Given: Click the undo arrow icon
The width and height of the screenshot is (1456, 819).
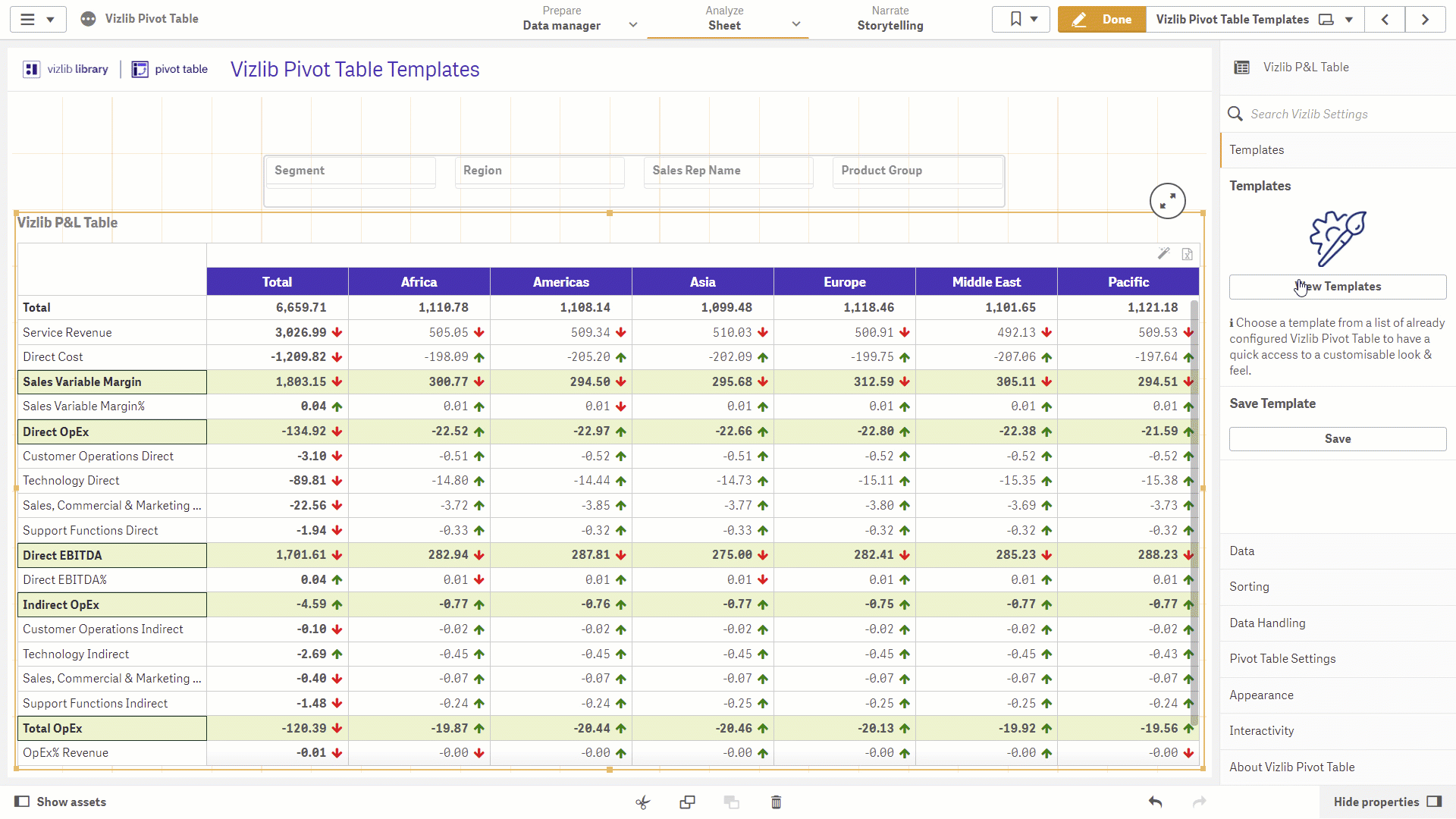Looking at the screenshot, I should pyautogui.click(x=1155, y=802).
